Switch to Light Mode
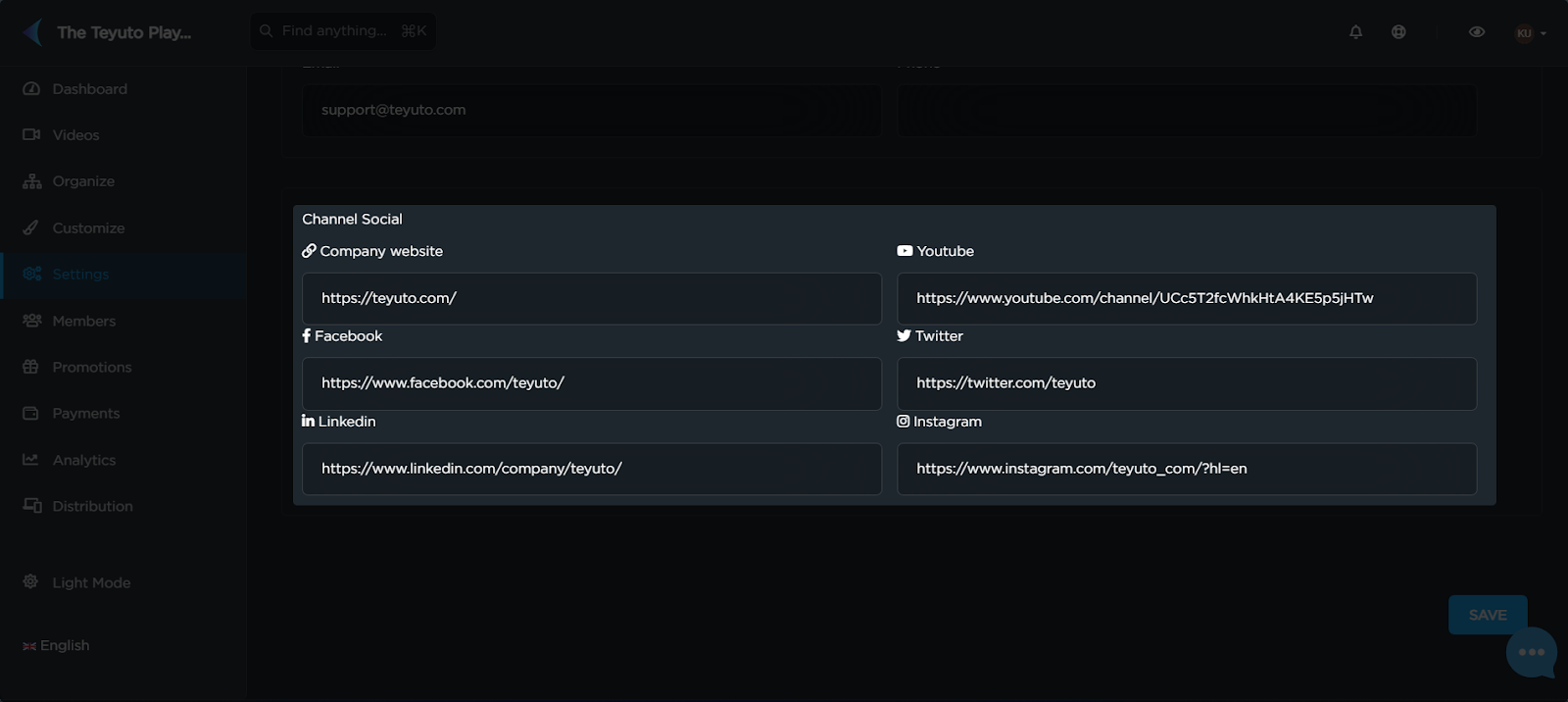Screen dimensions: 1568x702 click(91, 583)
